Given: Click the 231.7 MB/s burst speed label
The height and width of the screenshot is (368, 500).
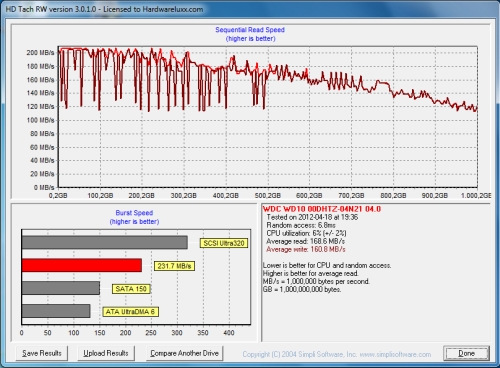Looking at the screenshot, I should click(x=174, y=266).
